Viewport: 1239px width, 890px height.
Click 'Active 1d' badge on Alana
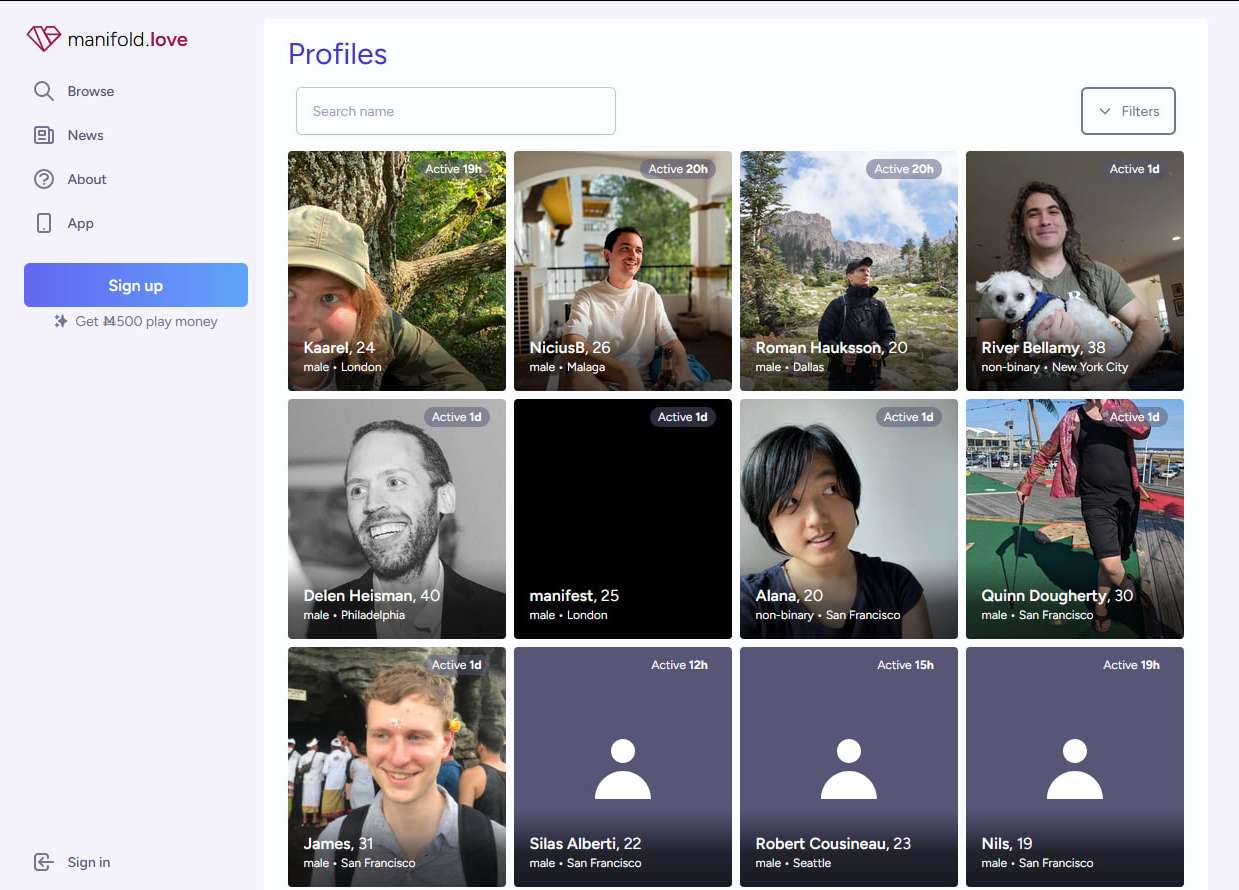(x=909, y=417)
